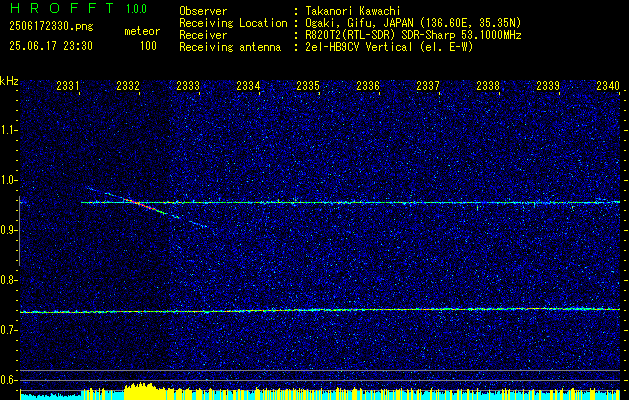Click the 2338 time marker
This screenshot has width=629, height=400.
coord(488,85)
